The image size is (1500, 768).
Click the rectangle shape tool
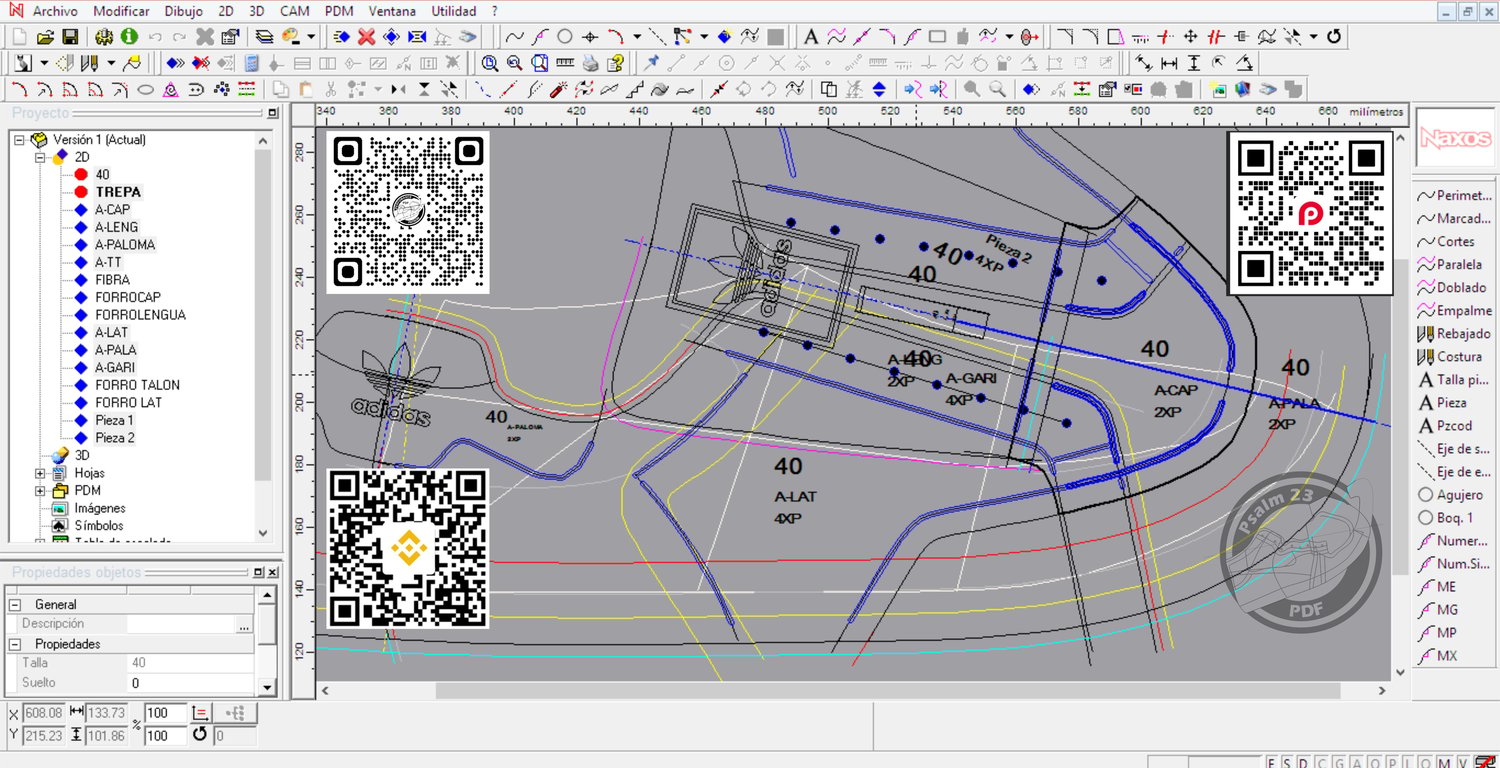pyautogui.click(x=937, y=37)
